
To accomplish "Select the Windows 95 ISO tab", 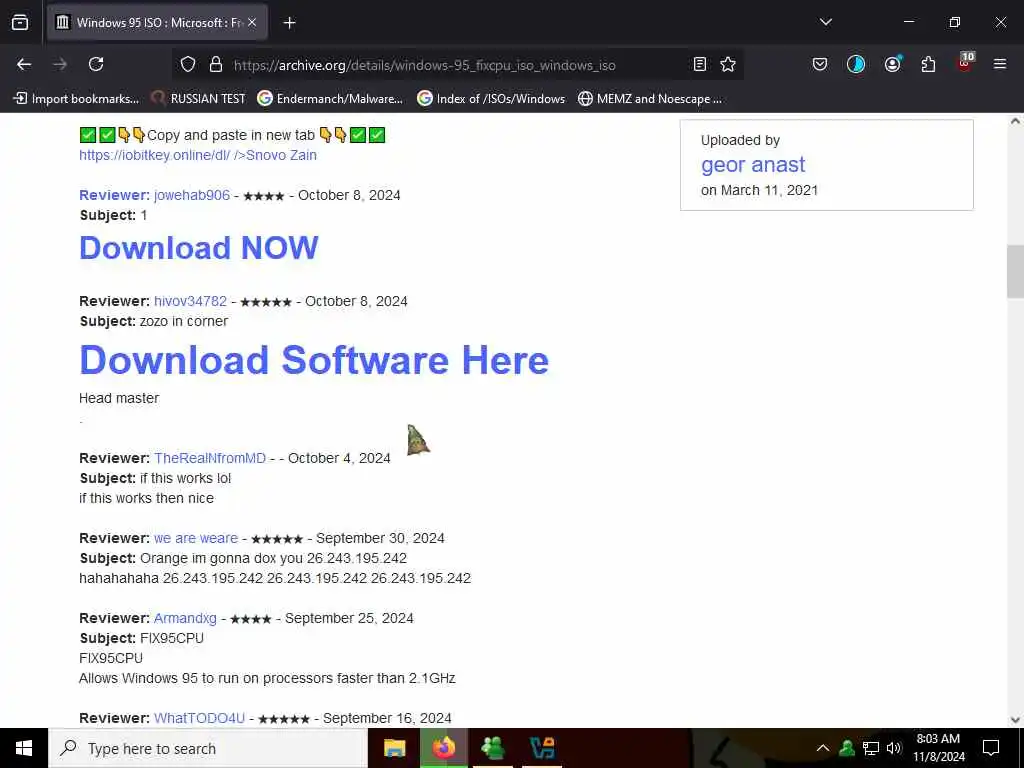I will tap(157, 23).
